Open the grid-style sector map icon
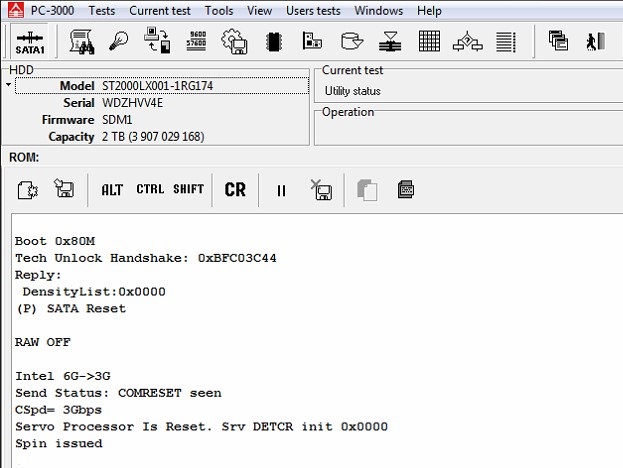Image resolution: width=623 pixels, height=468 pixels. click(429, 42)
